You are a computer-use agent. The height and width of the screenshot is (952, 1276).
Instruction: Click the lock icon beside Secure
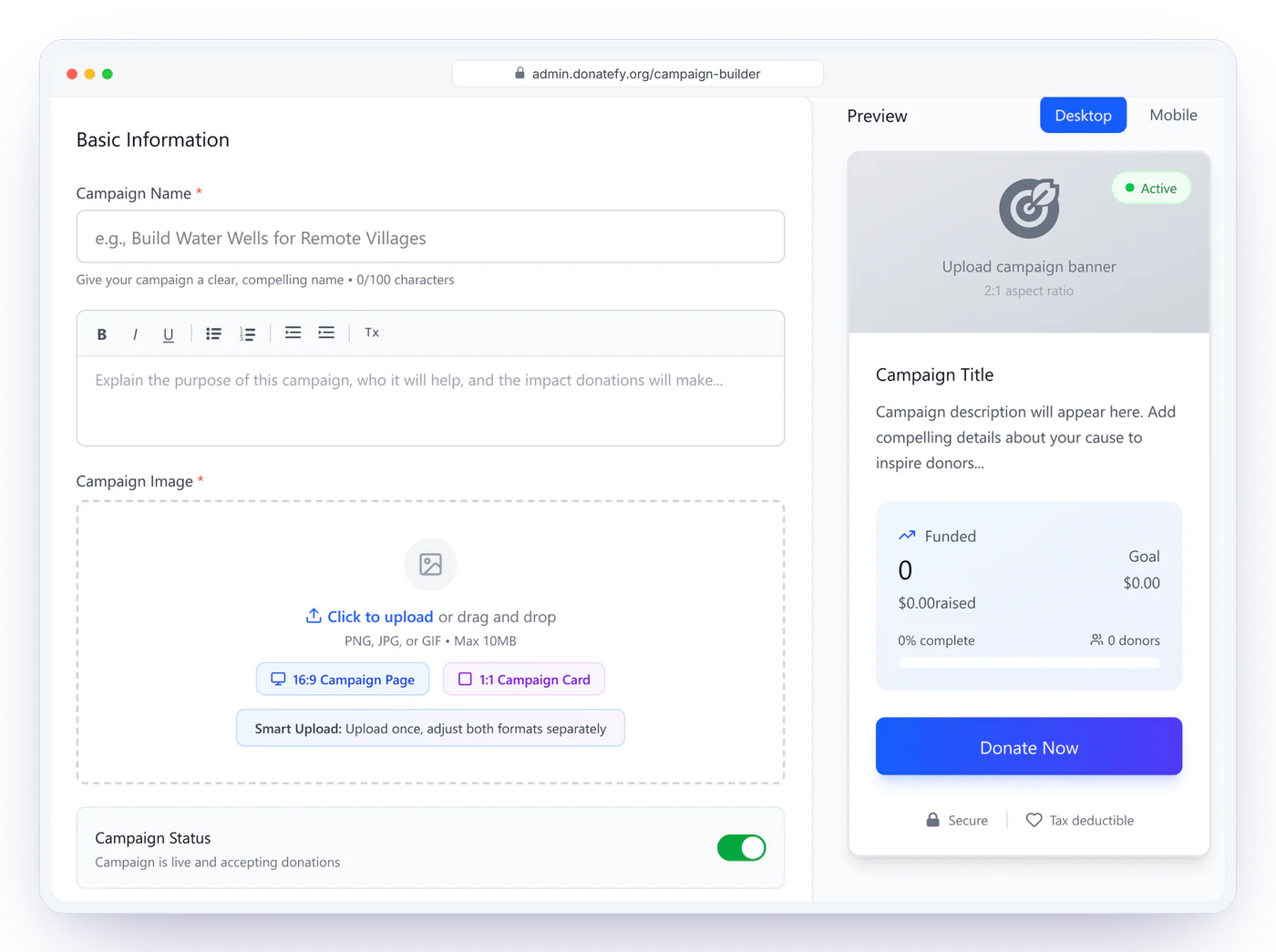coord(932,820)
